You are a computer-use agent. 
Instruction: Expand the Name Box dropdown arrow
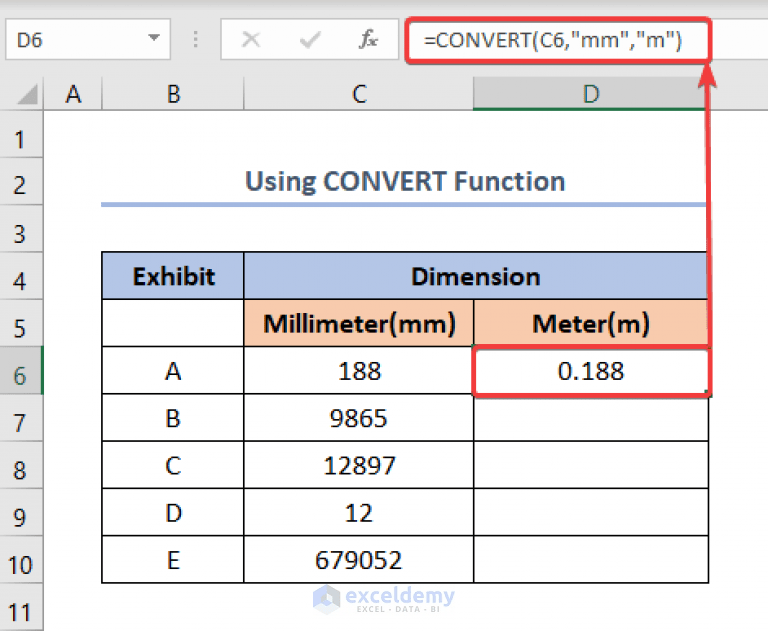pos(154,38)
